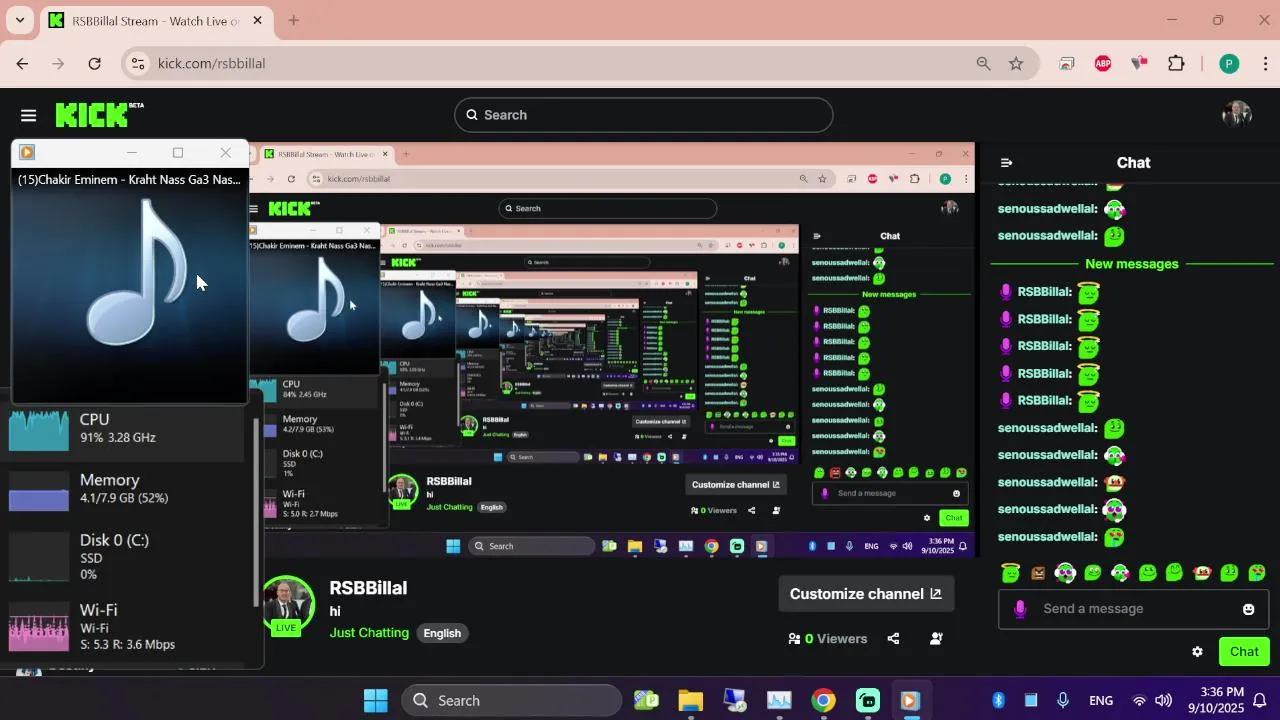This screenshot has height=720, width=1280.
Task: Open the Adblock Plus ABP extension
Action: [1103, 63]
